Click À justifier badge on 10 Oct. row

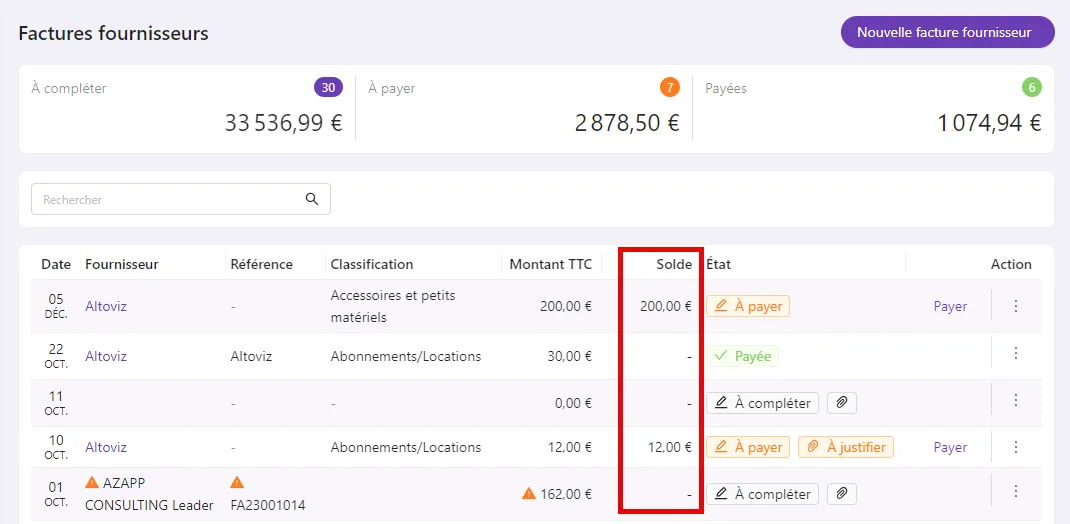coord(846,448)
